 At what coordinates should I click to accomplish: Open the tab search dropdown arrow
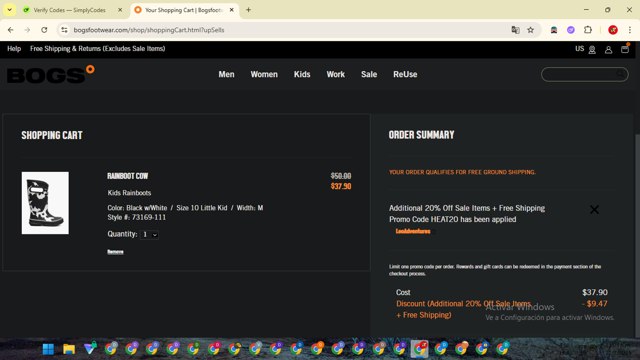[9, 10]
